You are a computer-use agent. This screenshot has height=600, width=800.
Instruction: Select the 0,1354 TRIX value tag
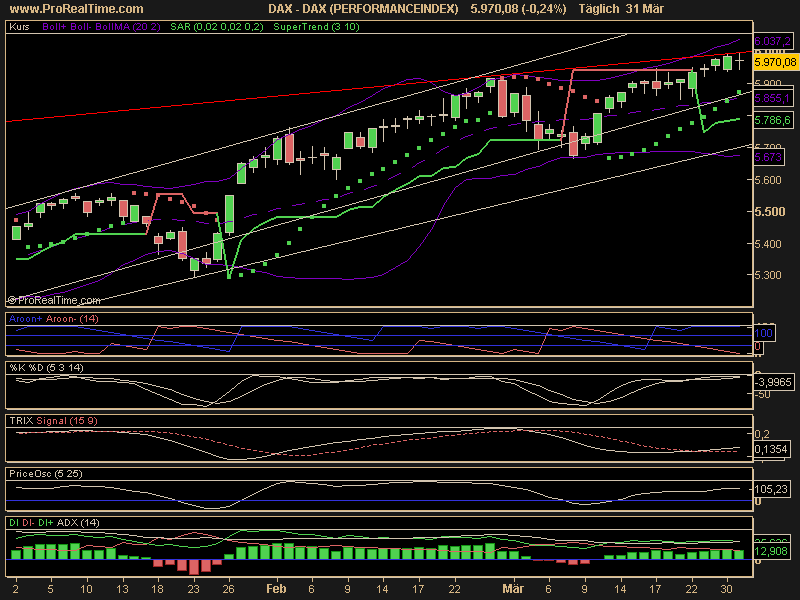(770, 449)
